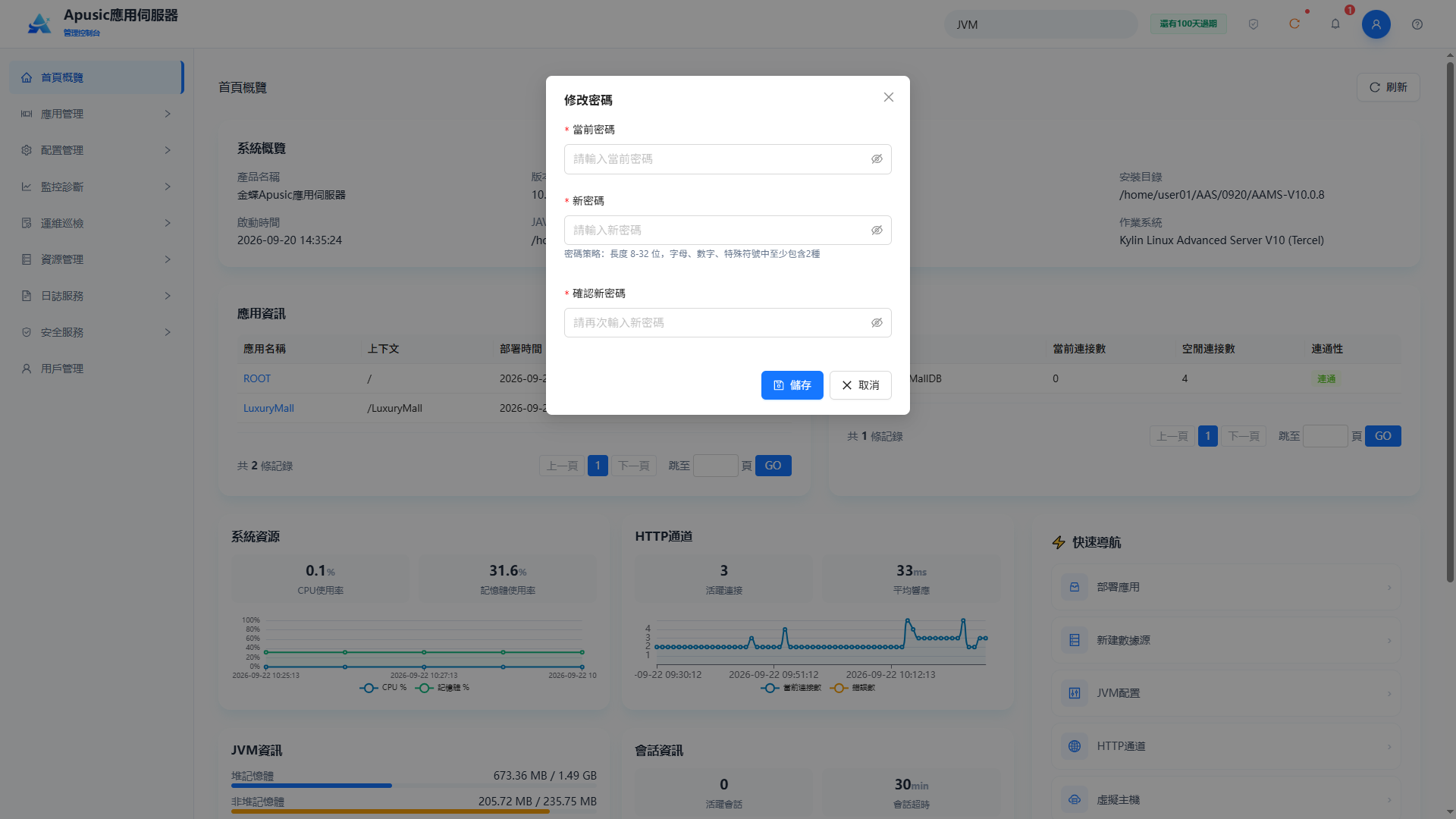This screenshot has width=1456, height=819.
Task: Open the shield security icon in header
Action: [x=1254, y=24]
